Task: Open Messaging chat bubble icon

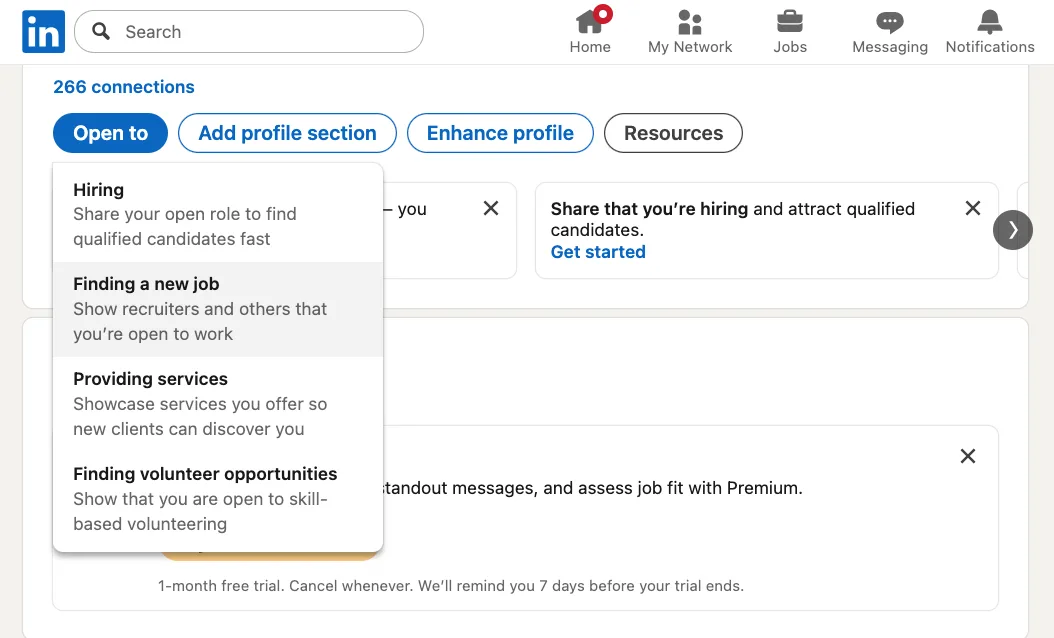Action: point(890,22)
